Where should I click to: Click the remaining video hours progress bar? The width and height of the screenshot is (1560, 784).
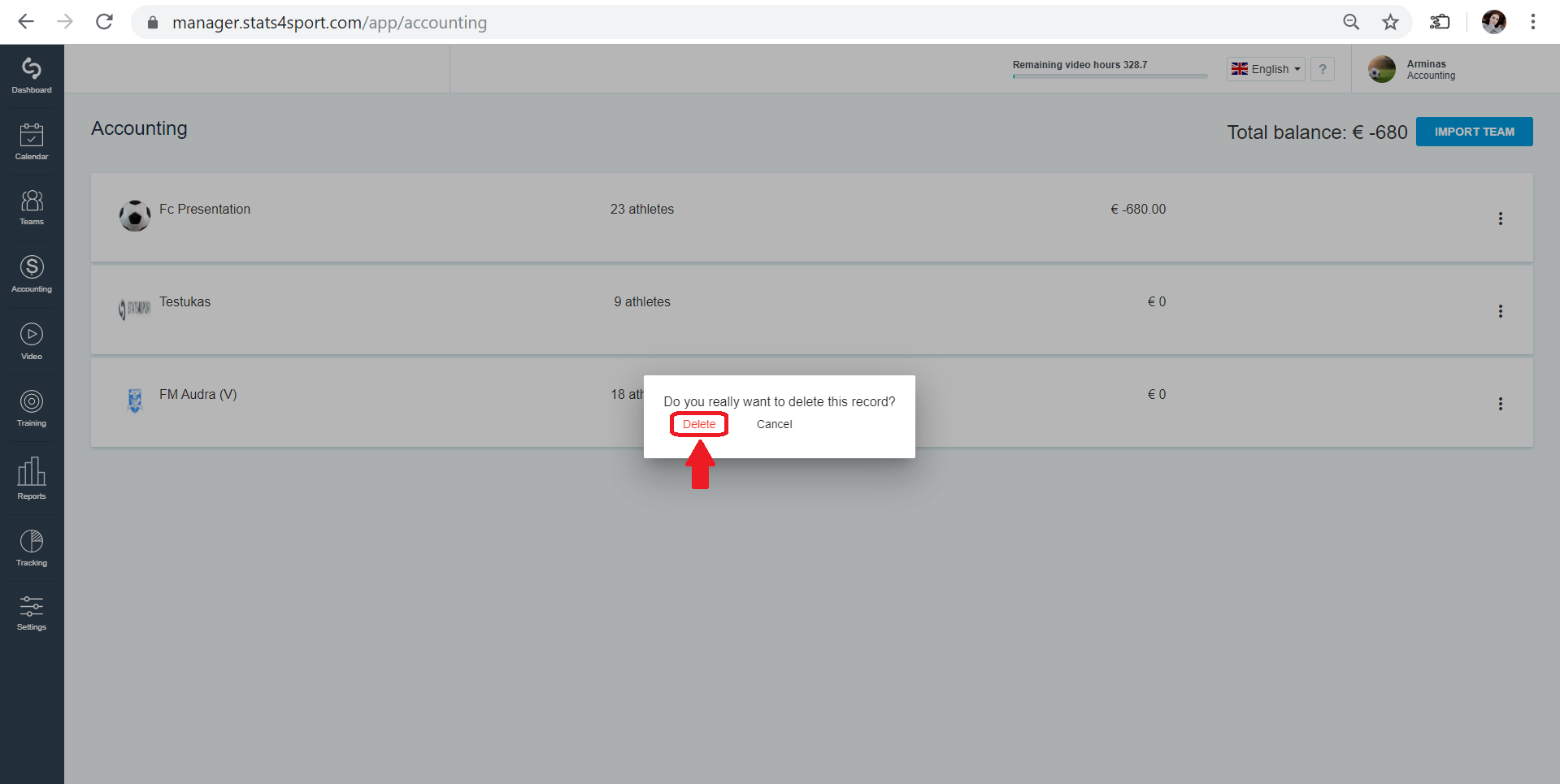1110,76
